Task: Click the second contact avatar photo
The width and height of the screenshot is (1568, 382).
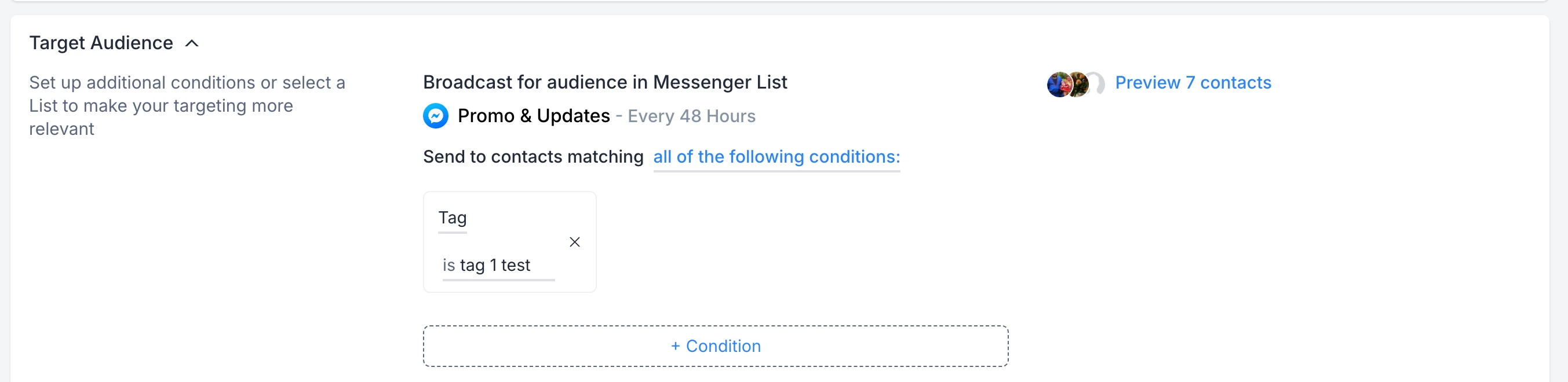Action: (1078, 84)
